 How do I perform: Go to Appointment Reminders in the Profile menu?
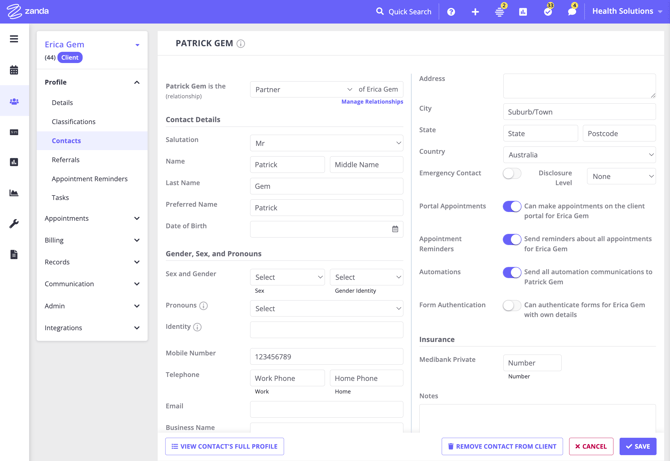click(x=90, y=179)
